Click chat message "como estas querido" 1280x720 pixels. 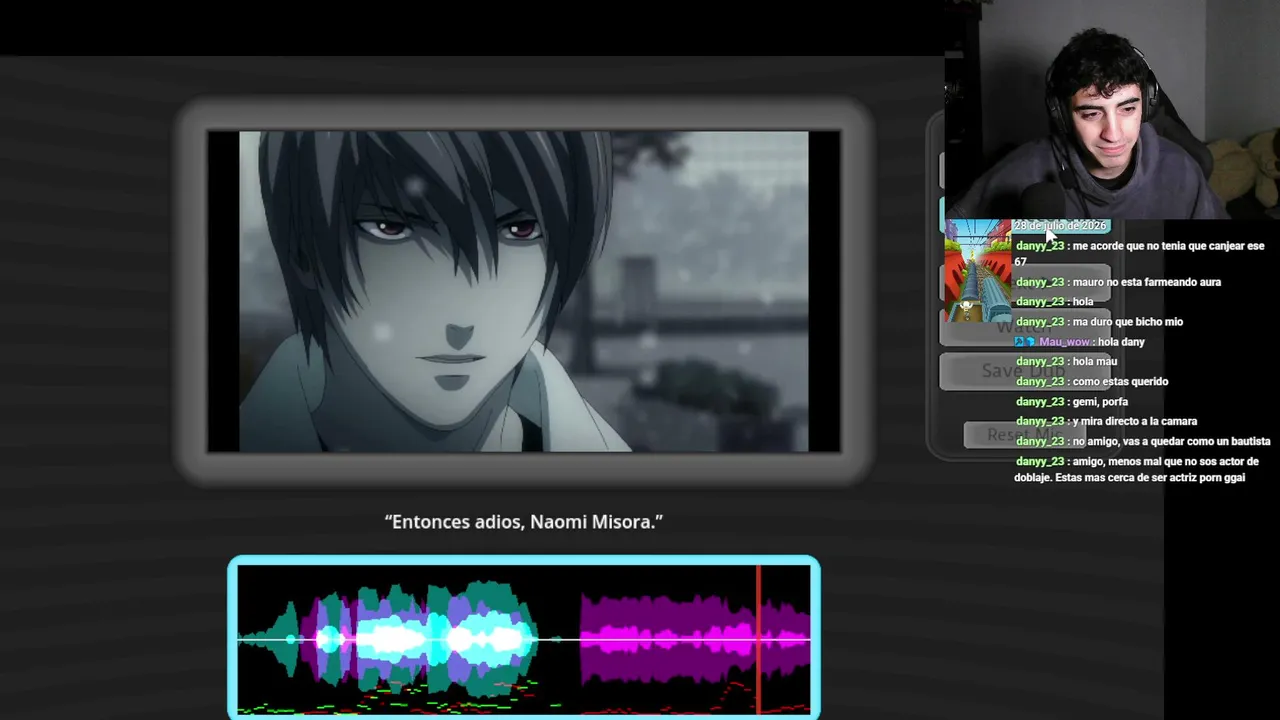(x=1120, y=382)
